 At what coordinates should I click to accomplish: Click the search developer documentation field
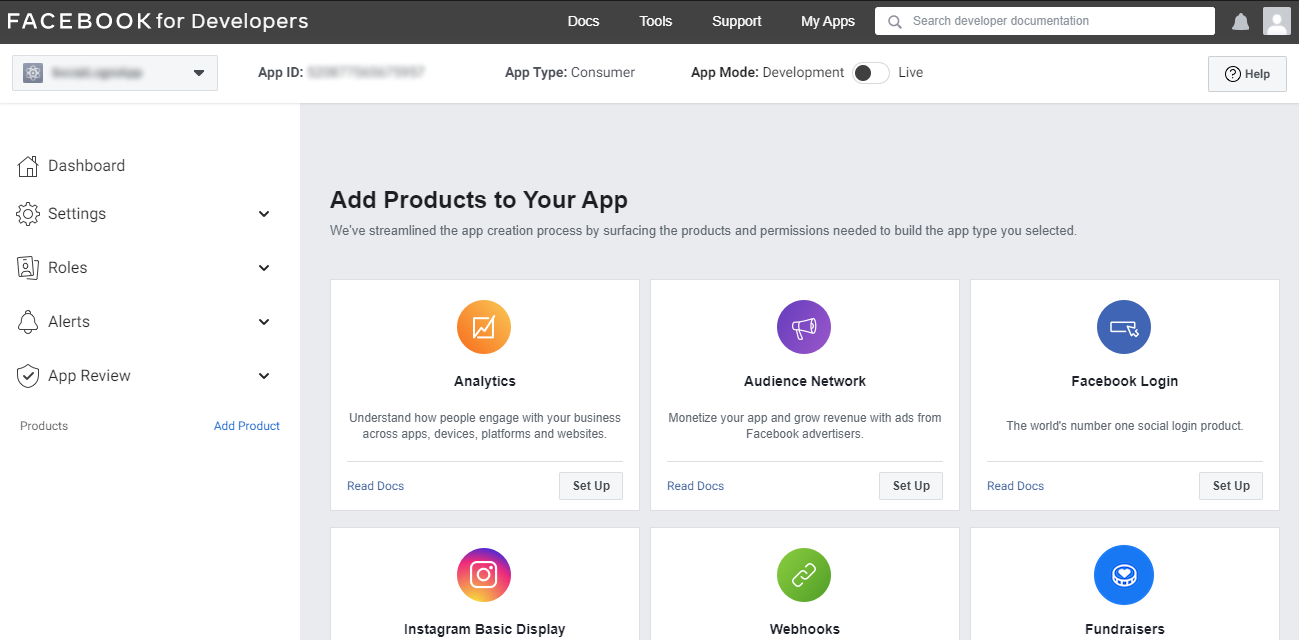(x=1045, y=21)
